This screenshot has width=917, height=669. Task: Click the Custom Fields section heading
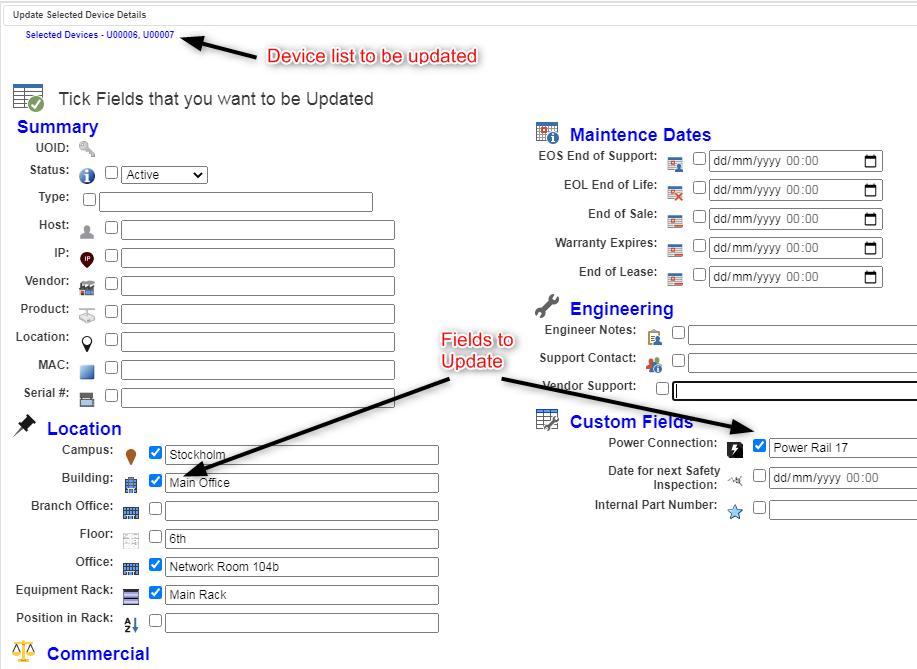632,422
